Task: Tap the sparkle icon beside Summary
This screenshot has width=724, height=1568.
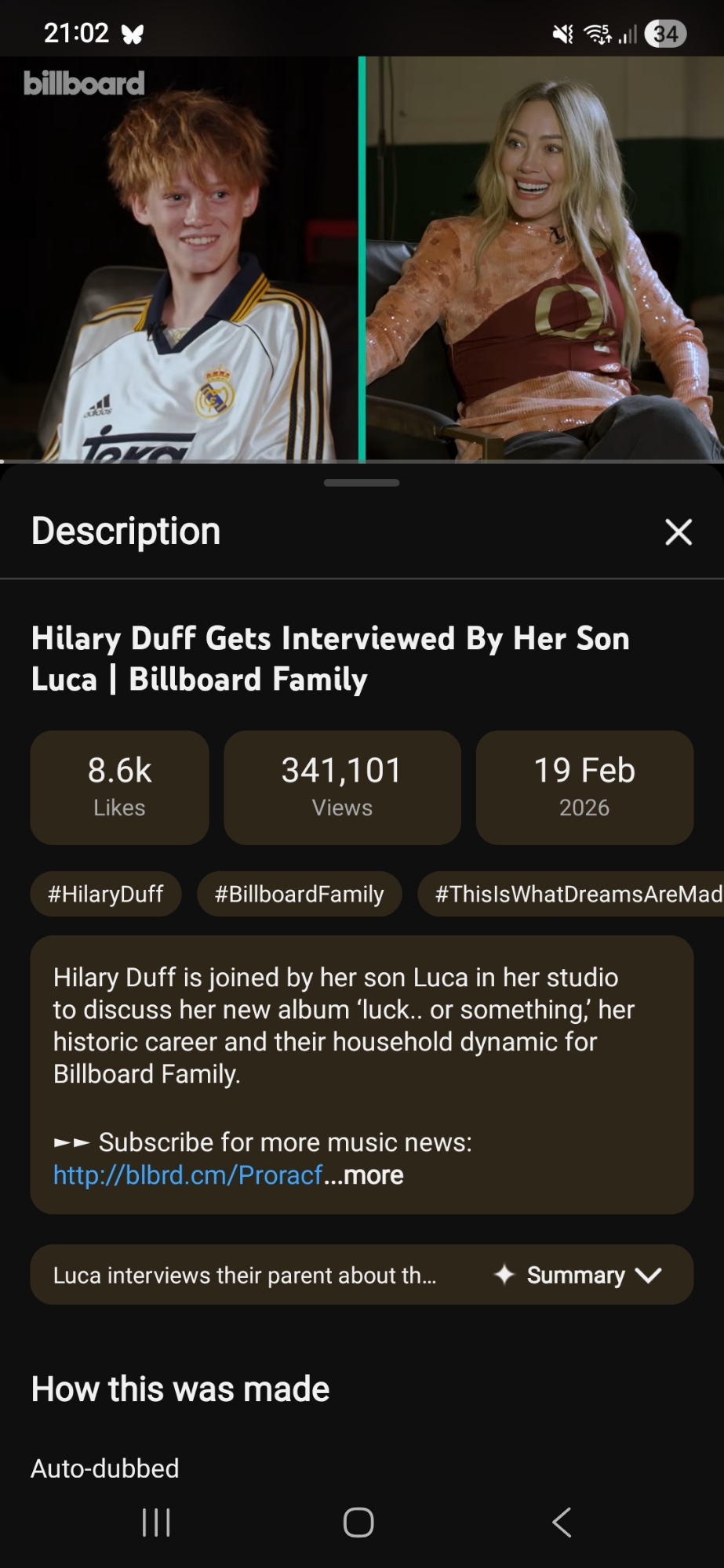Action: 504,1275
